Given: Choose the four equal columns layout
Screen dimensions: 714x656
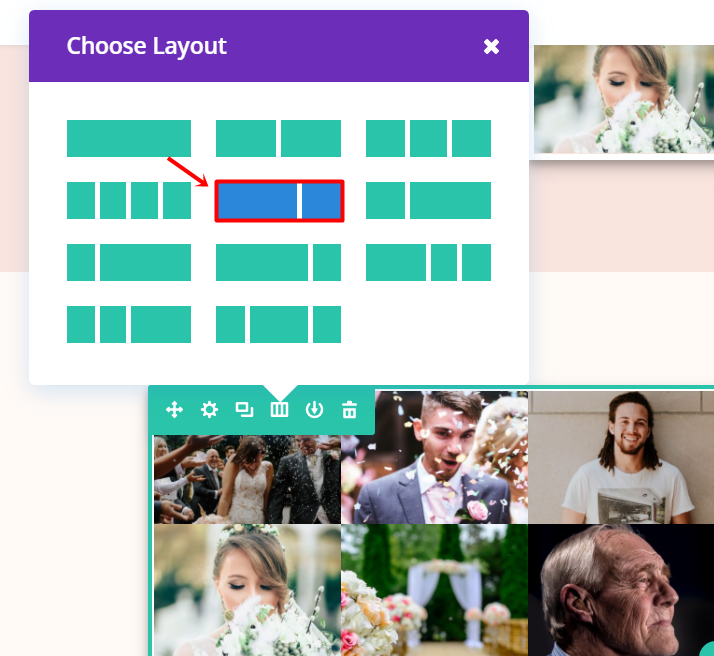Looking at the screenshot, I should pyautogui.click(x=129, y=200).
